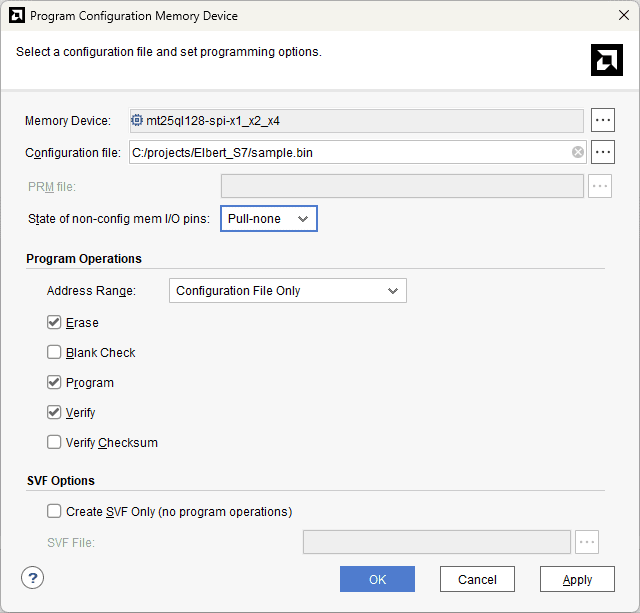Viewport: 640px width, 613px height.
Task: Click the Cancel button
Action: click(x=477, y=579)
